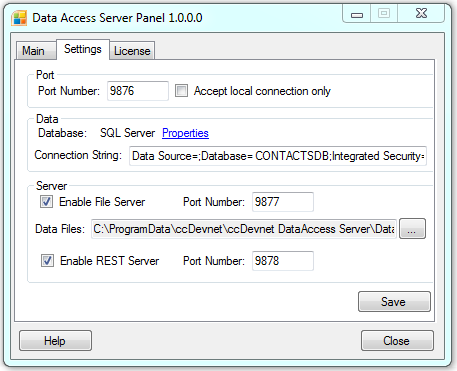This screenshot has height=371, width=457.
Task: Browse for Data Files folder with ellipsis button
Action: click(x=412, y=229)
